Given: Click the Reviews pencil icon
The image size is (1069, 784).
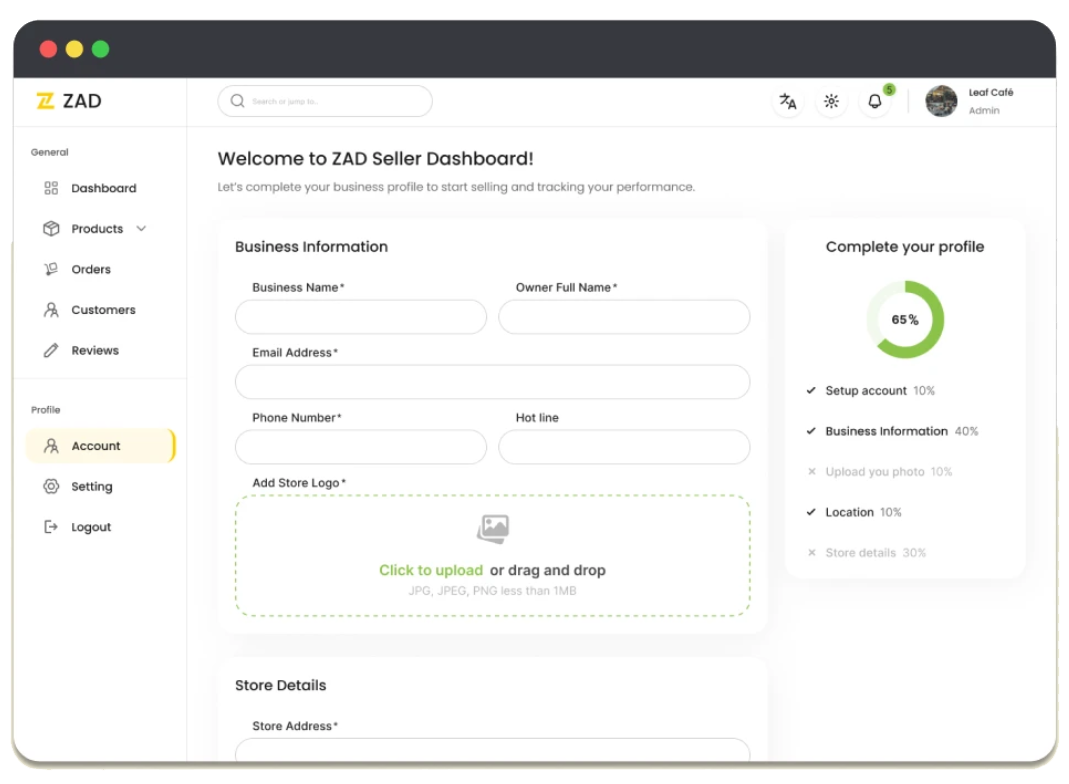Looking at the screenshot, I should [x=51, y=351].
